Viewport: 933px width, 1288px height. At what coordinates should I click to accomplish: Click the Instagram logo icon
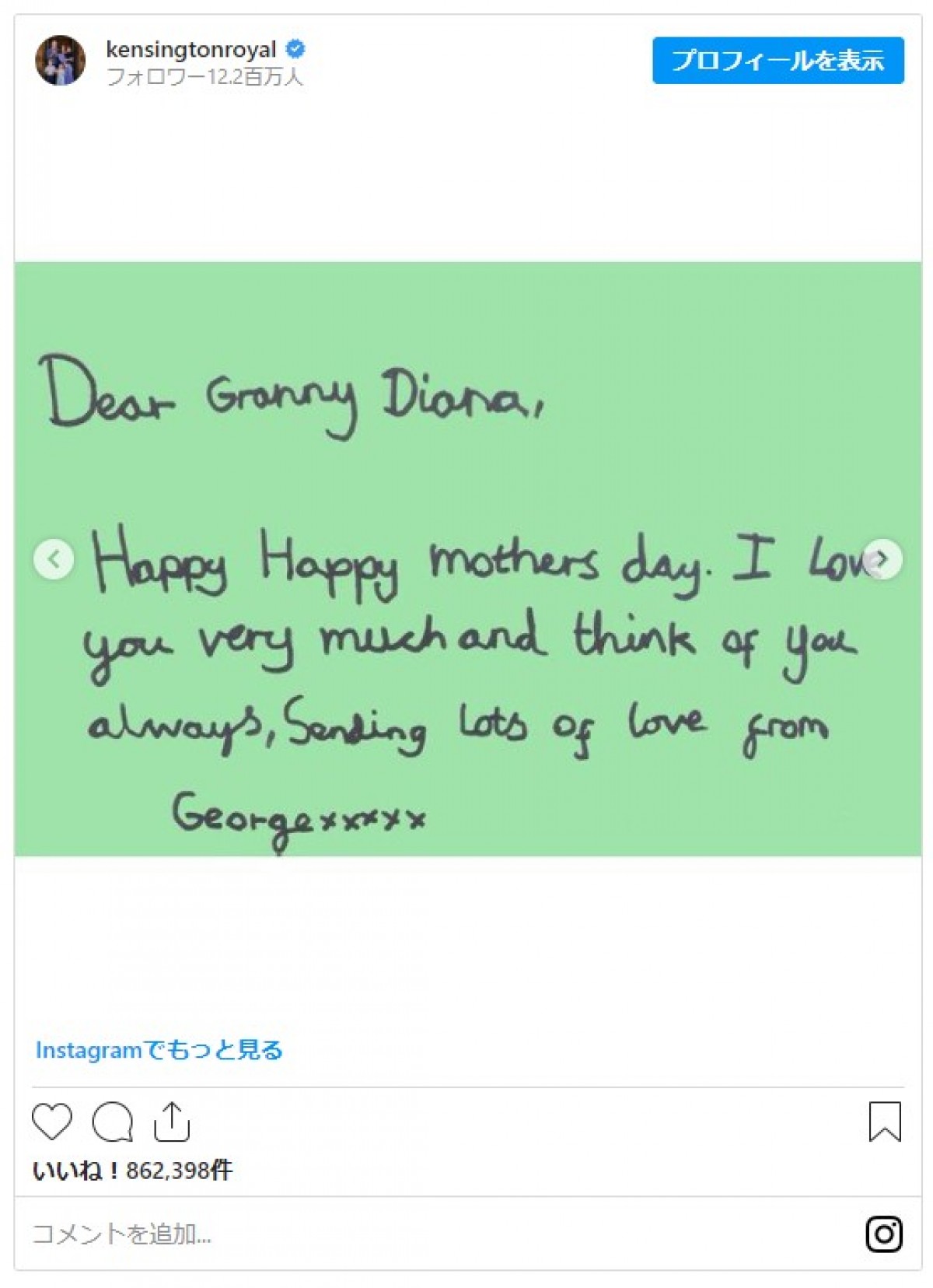pyautogui.click(x=884, y=1234)
